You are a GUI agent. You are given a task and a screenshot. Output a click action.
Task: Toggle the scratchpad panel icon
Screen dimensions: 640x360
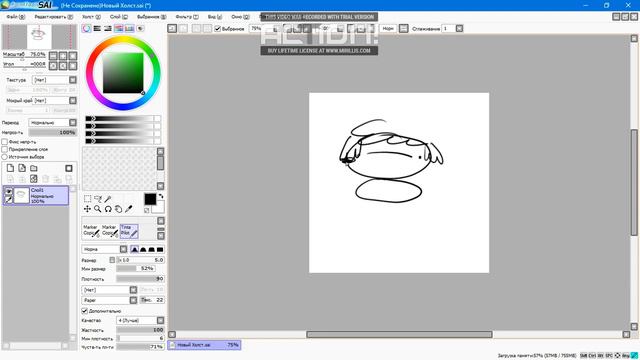tap(140, 28)
